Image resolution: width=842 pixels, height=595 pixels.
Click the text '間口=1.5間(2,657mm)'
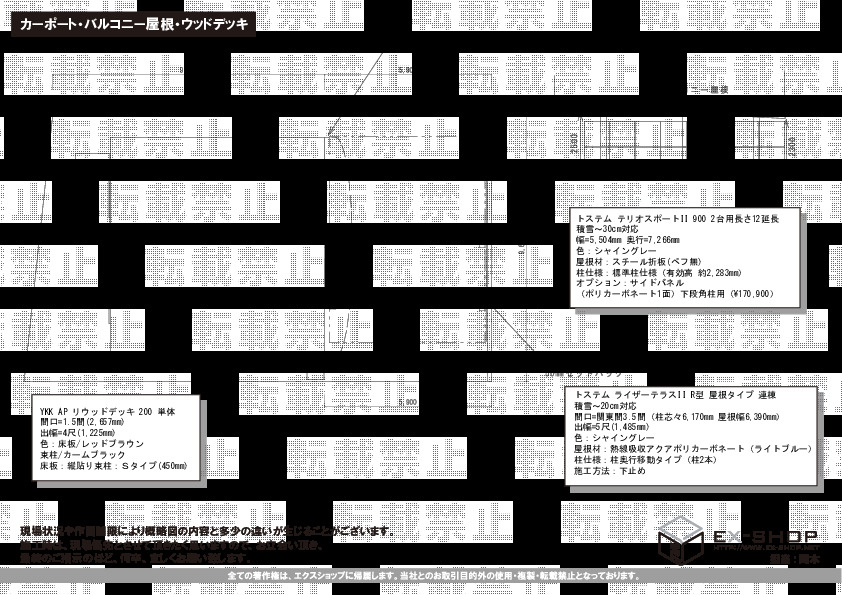[x=82, y=423]
